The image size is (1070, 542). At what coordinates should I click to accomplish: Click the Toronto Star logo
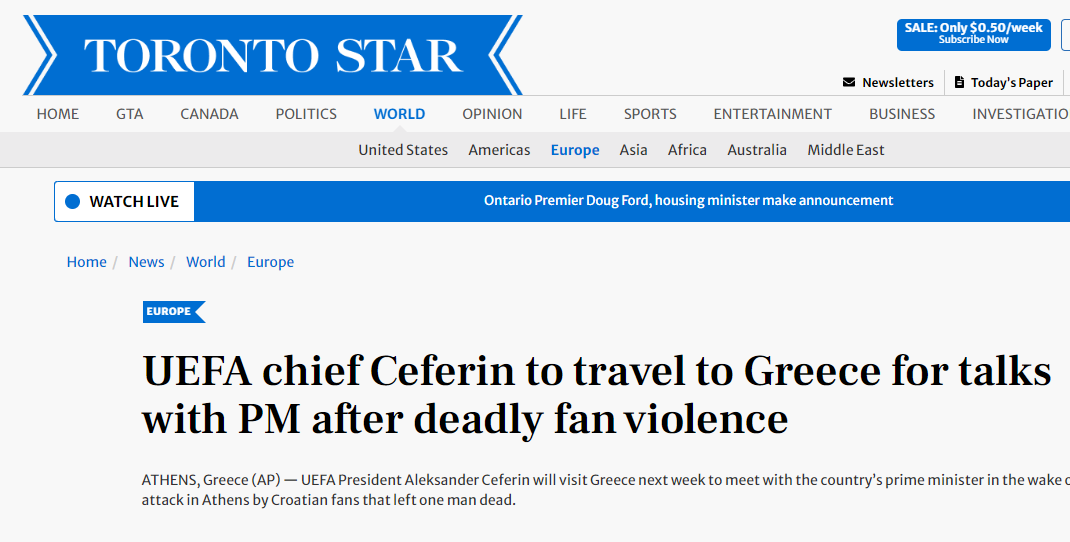coord(272,55)
